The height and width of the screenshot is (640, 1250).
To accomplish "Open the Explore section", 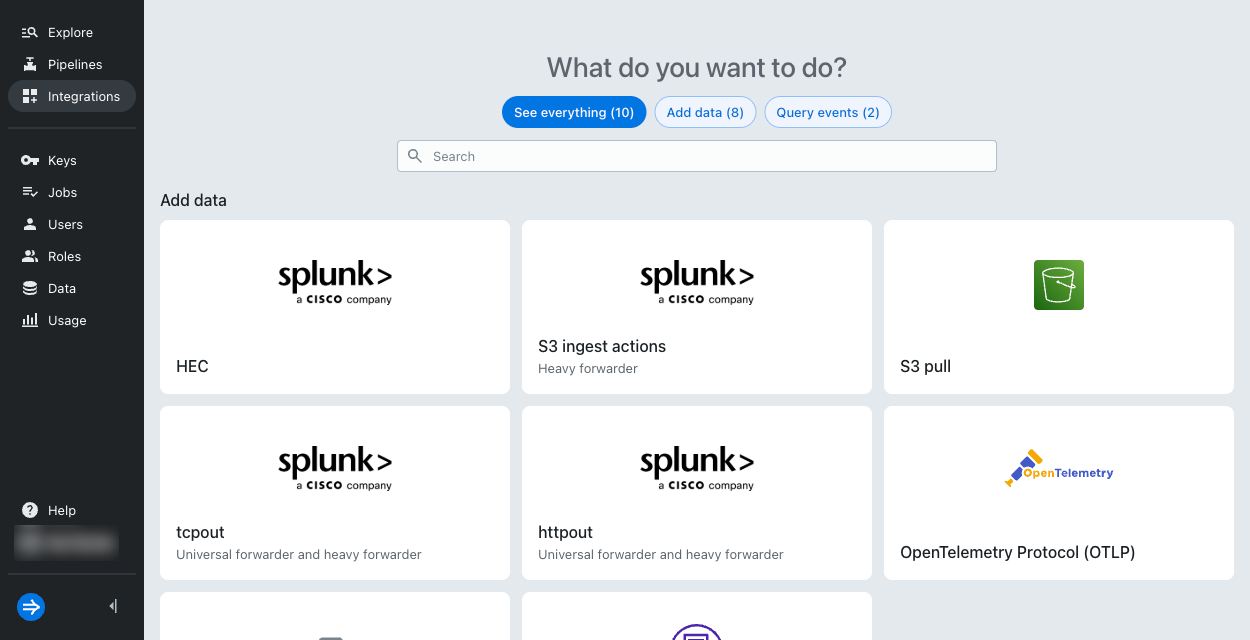I will point(72,32).
